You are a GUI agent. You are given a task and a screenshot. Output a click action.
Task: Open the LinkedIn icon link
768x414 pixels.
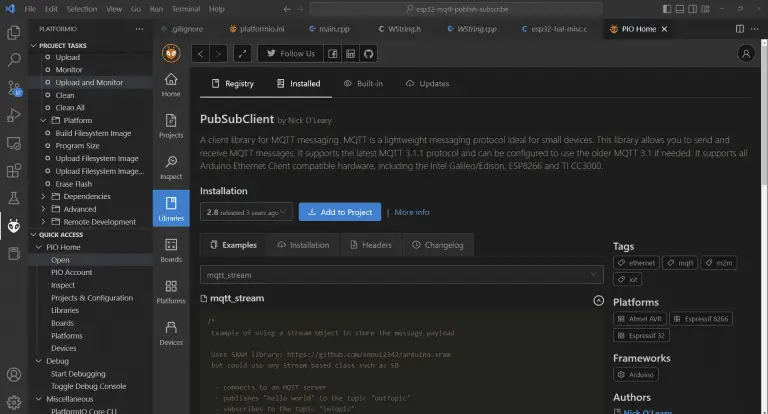[351, 53]
